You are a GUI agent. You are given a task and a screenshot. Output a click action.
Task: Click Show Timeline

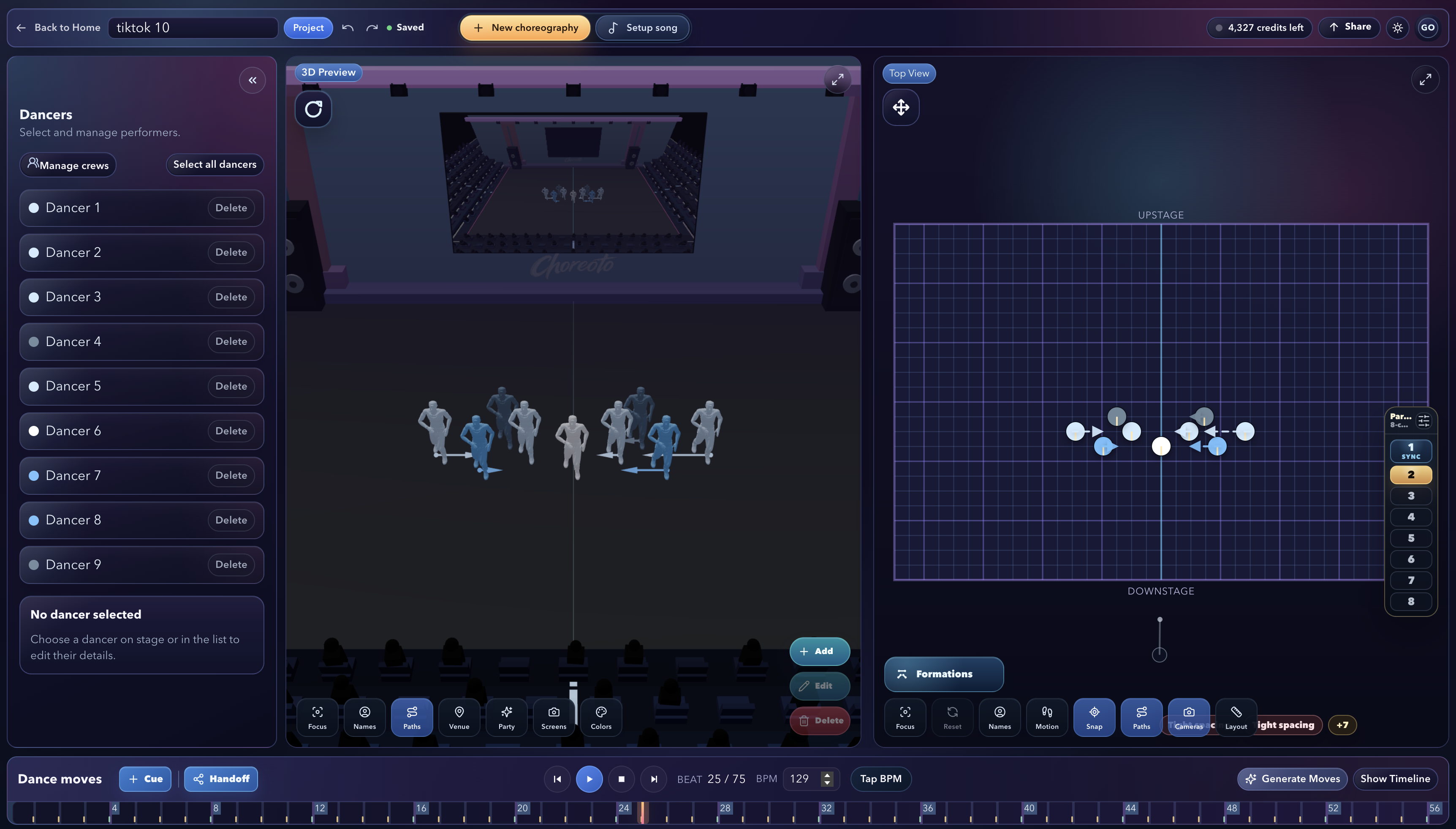pos(1395,779)
